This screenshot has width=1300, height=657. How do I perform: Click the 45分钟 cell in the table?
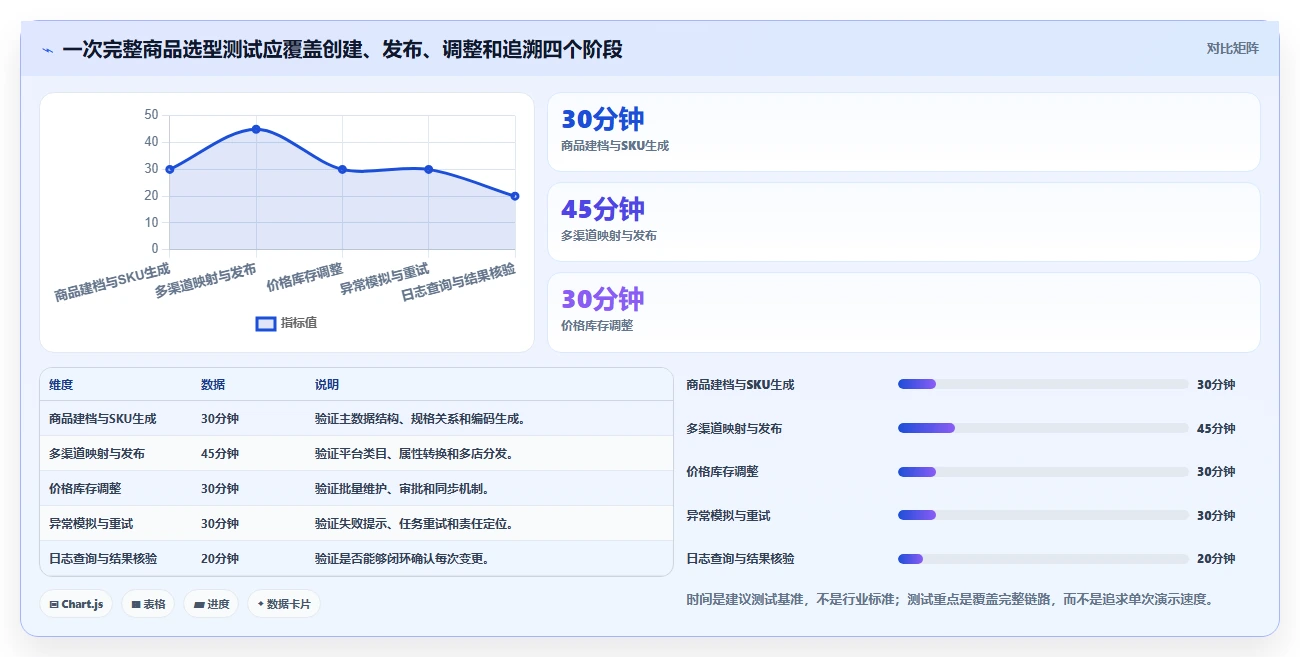(220, 454)
